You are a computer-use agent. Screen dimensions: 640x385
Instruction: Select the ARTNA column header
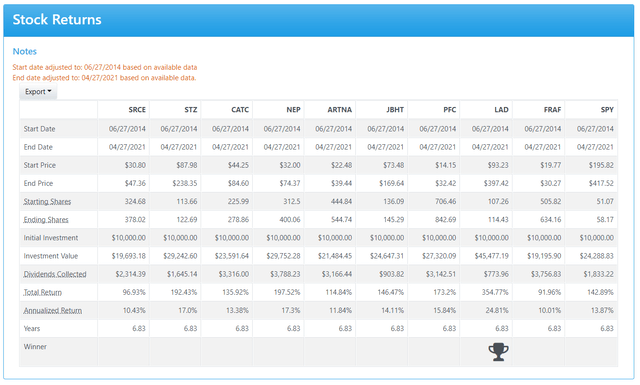[x=340, y=109]
